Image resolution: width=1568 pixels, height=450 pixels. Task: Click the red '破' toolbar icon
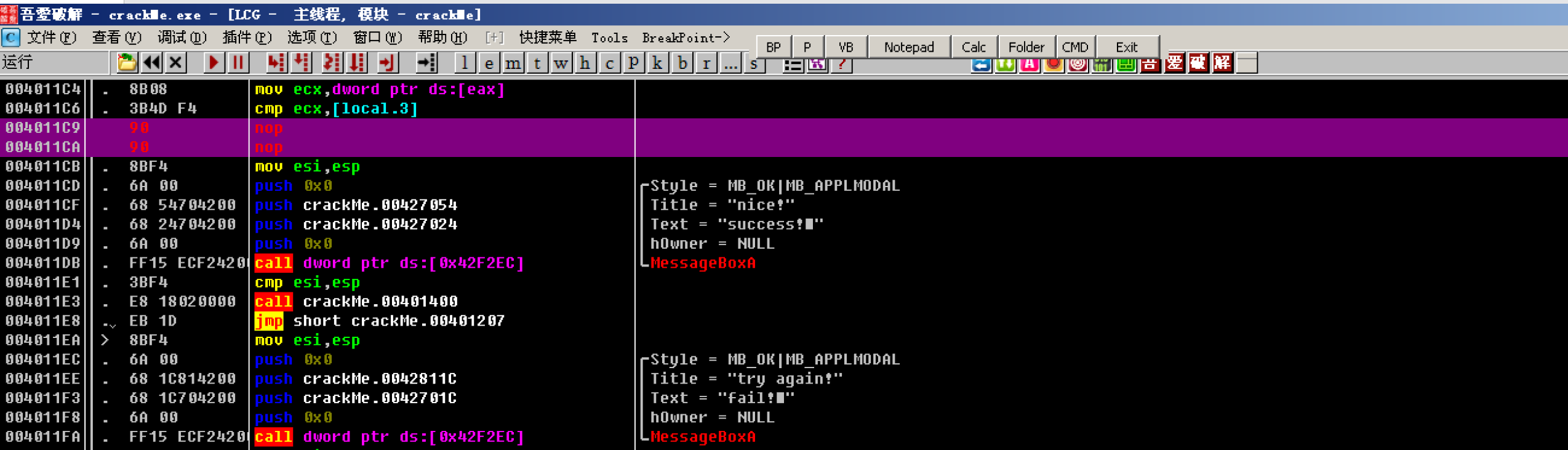pyautogui.click(x=1198, y=63)
